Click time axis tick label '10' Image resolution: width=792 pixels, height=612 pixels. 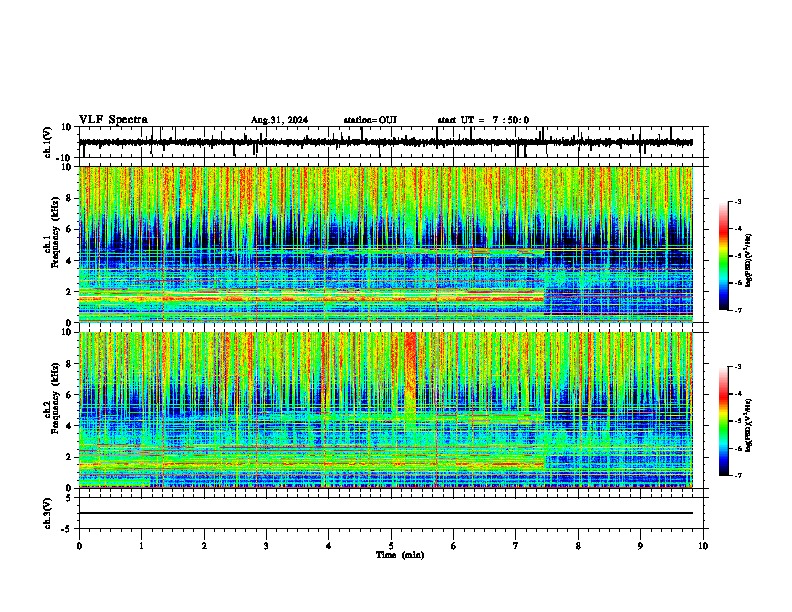[x=703, y=546]
